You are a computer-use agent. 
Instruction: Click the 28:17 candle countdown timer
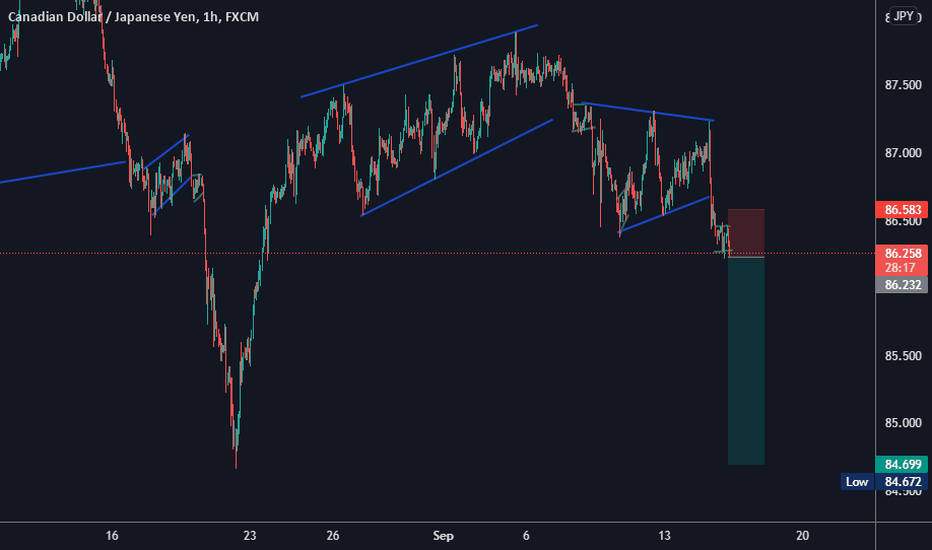click(900, 268)
